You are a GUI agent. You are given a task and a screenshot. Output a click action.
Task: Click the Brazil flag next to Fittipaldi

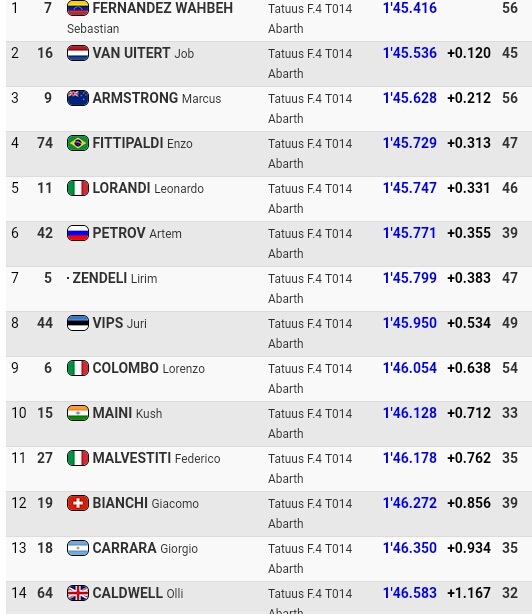click(x=78, y=143)
